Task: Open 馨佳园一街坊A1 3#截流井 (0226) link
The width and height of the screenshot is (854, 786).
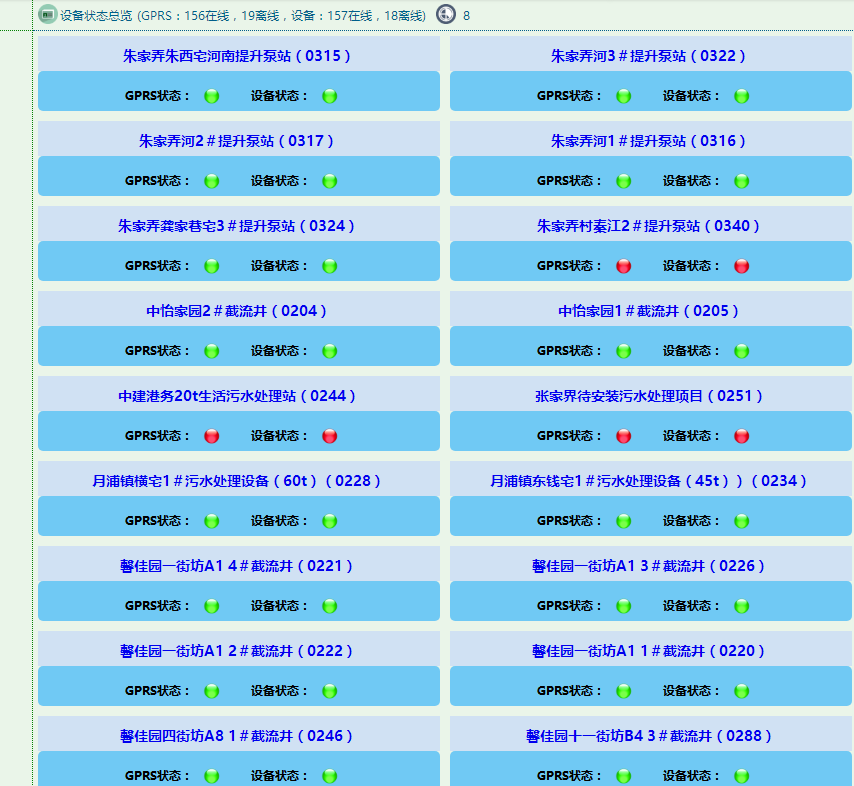Action: (648, 565)
